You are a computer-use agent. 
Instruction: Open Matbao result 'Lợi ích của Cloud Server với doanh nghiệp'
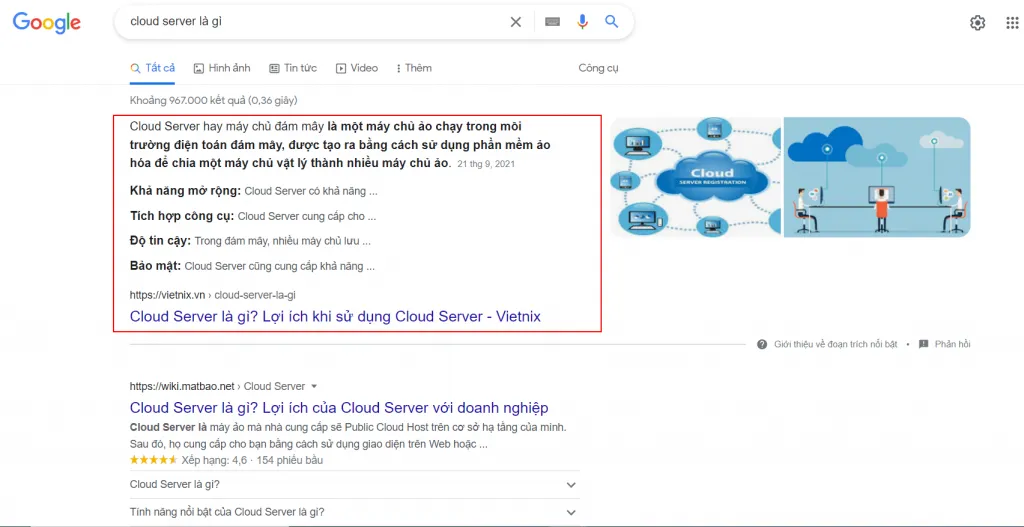(339, 408)
